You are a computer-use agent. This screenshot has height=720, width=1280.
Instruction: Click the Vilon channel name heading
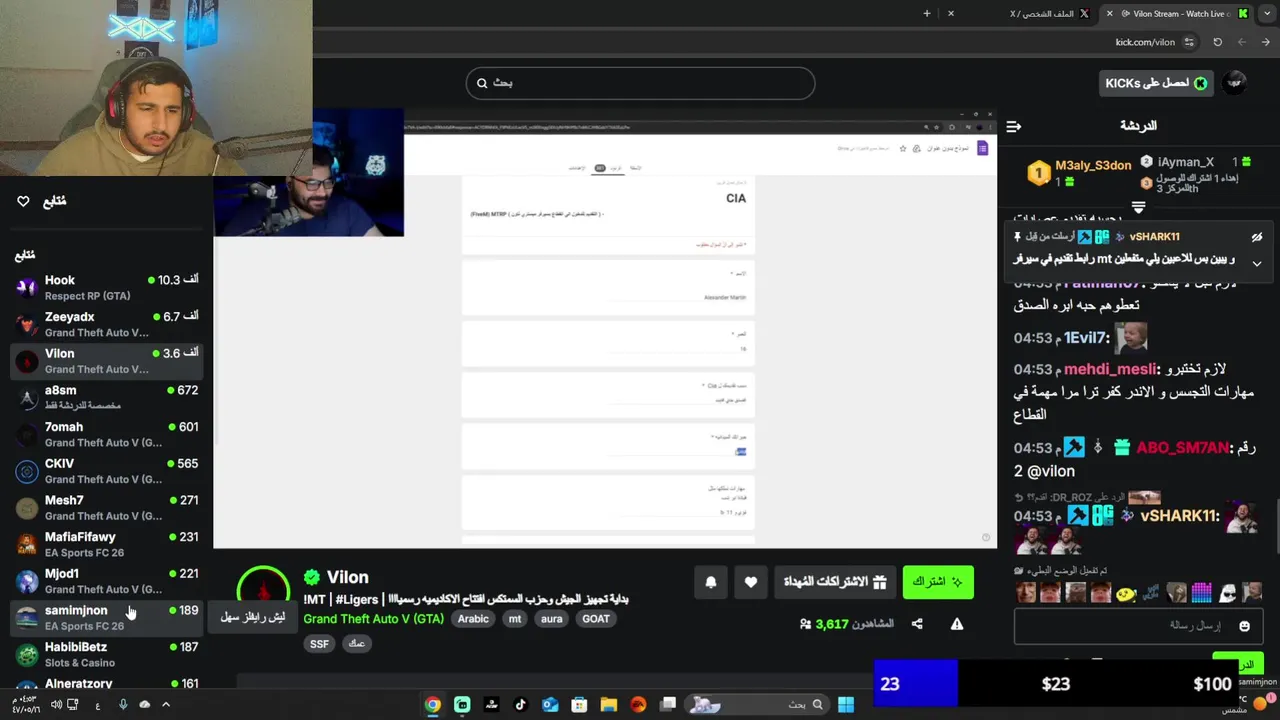pyautogui.click(x=348, y=577)
